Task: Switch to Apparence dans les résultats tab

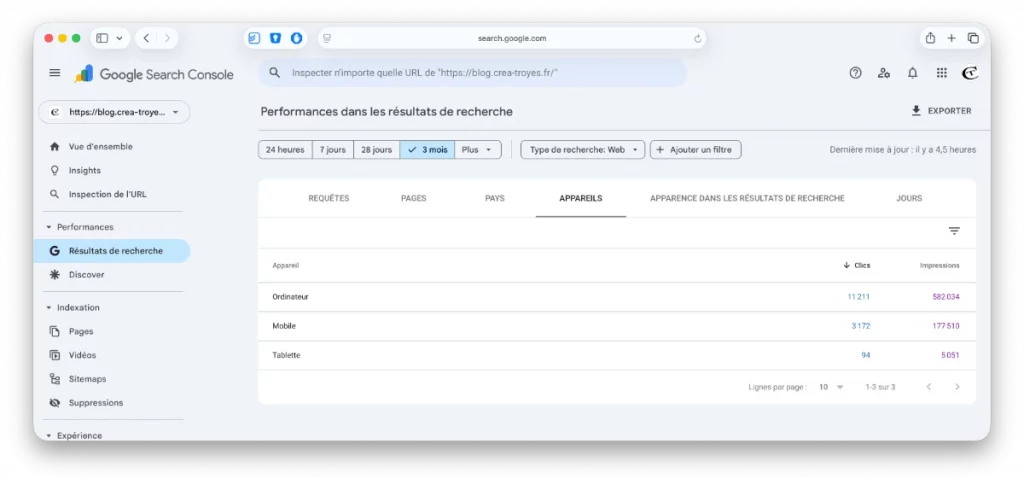Action: (x=747, y=198)
